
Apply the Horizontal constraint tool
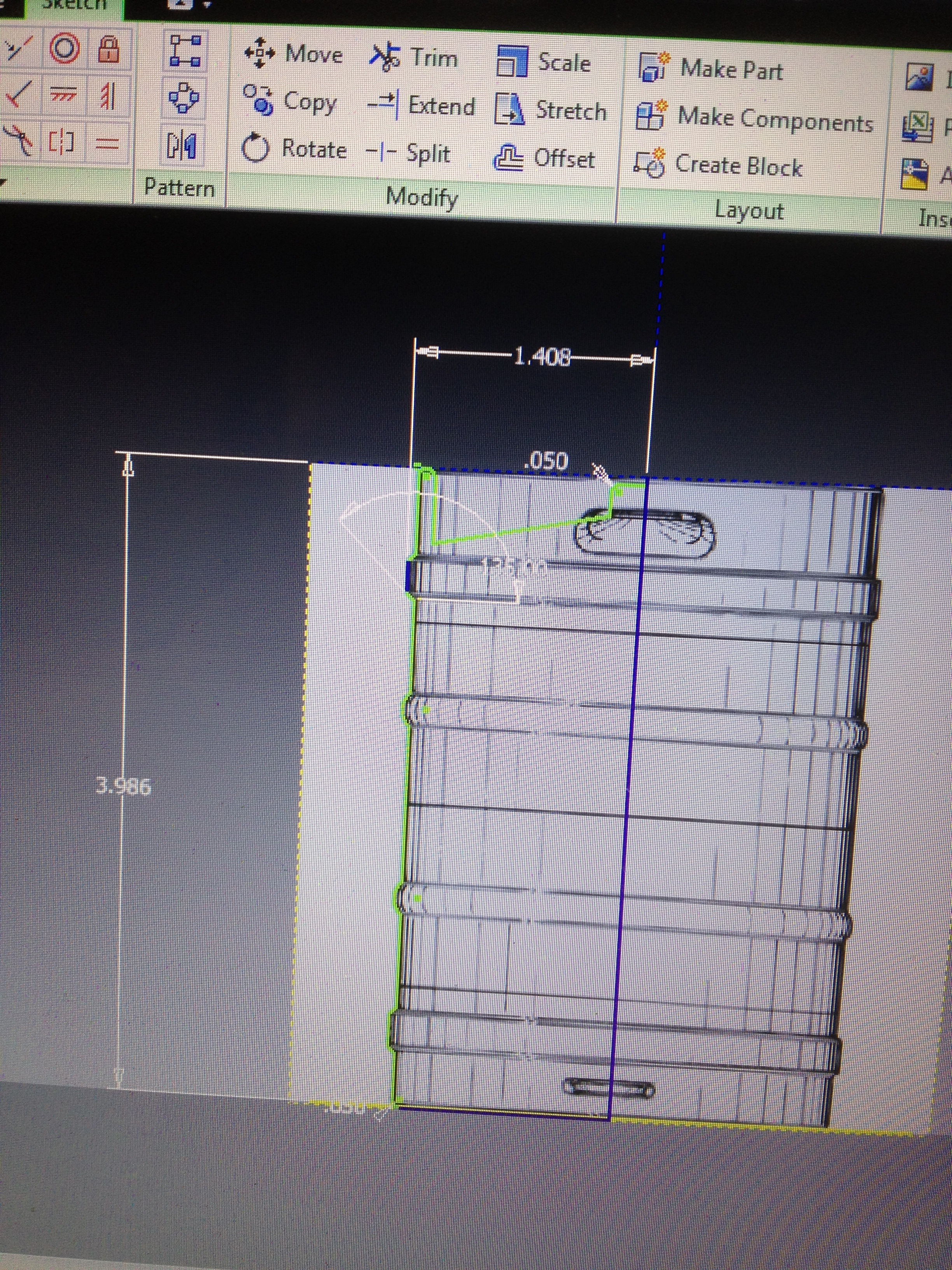point(63,94)
